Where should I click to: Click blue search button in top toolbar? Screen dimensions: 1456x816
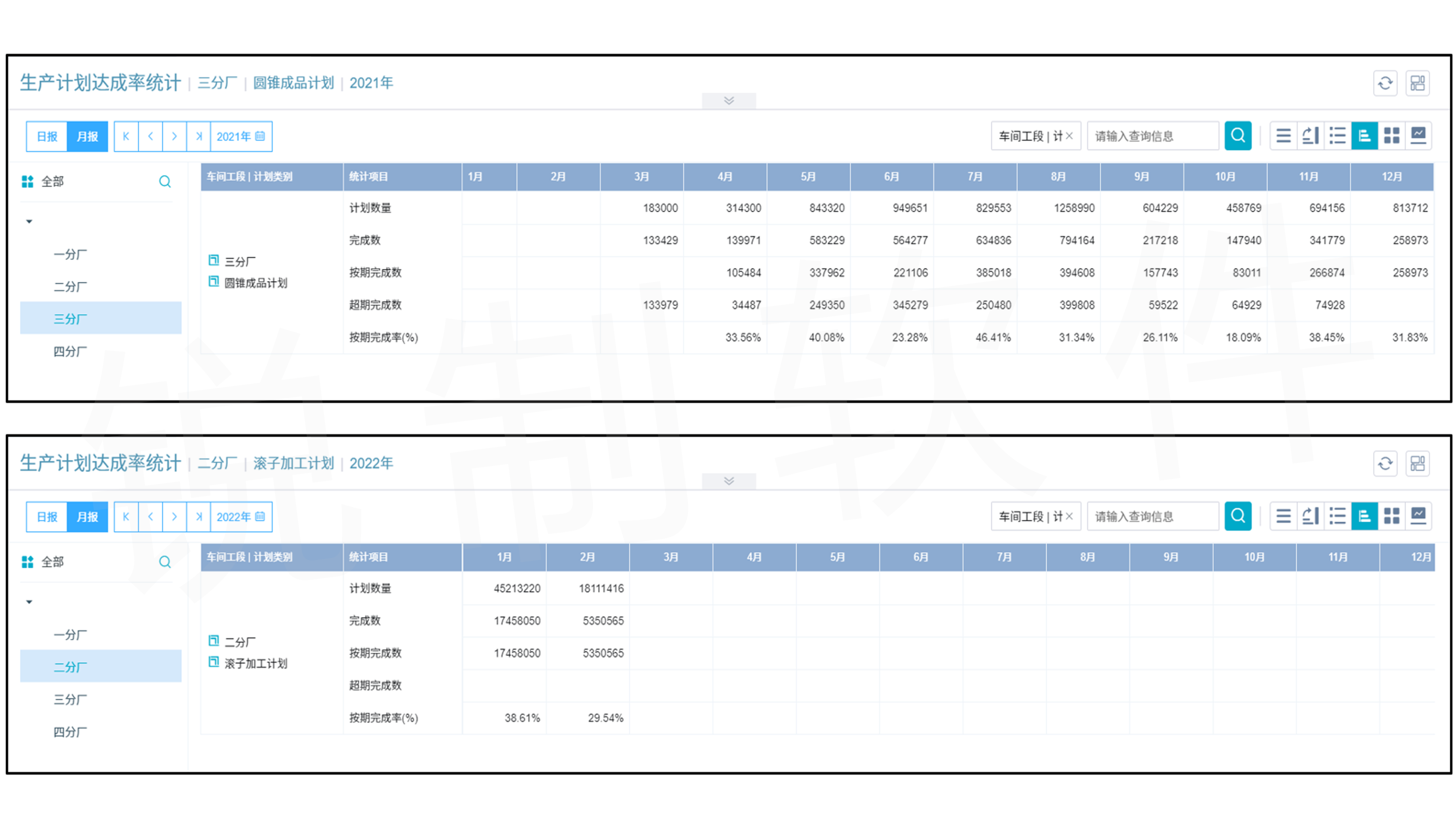pos(1238,136)
